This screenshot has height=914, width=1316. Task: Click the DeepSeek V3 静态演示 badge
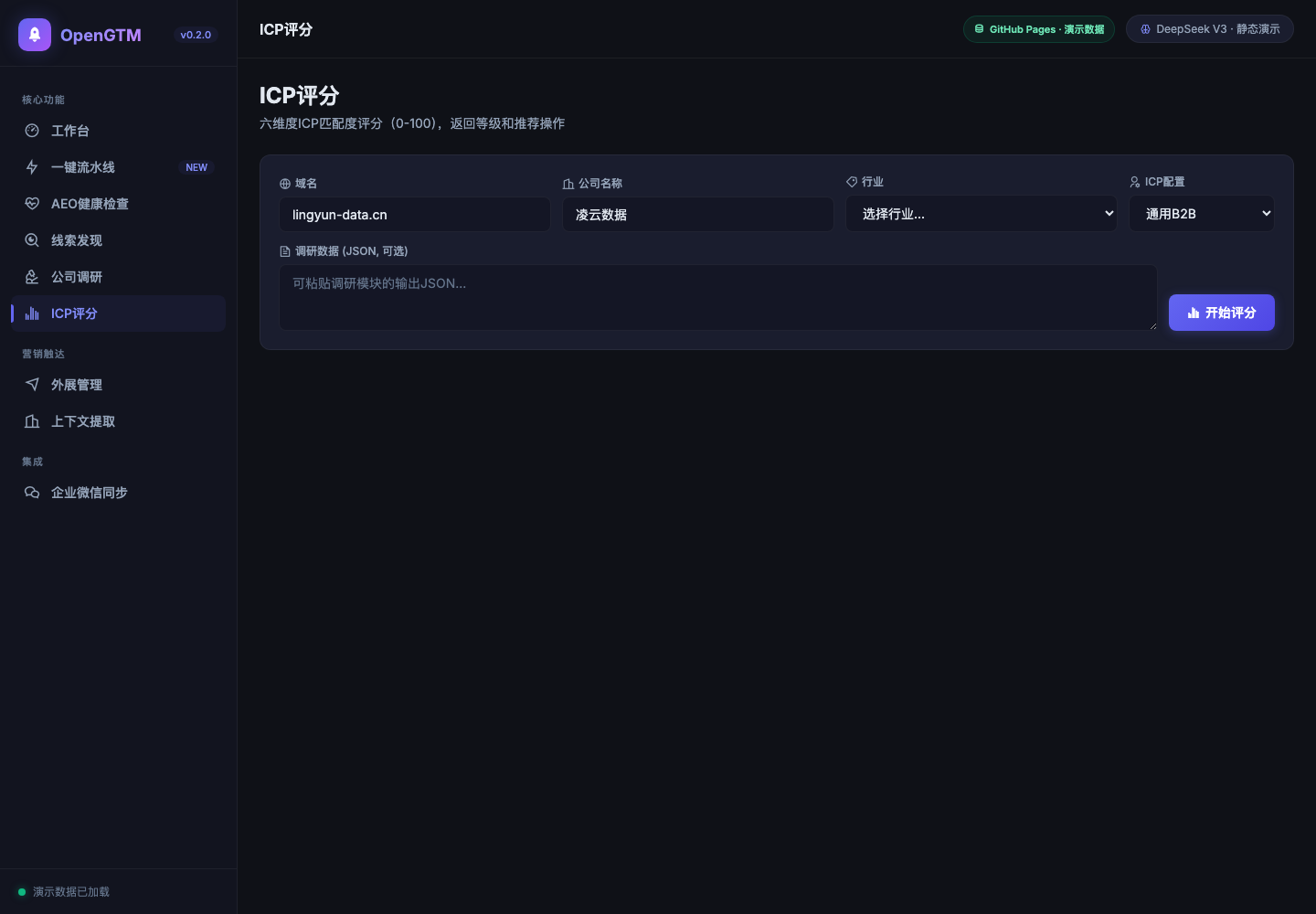point(1210,29)
